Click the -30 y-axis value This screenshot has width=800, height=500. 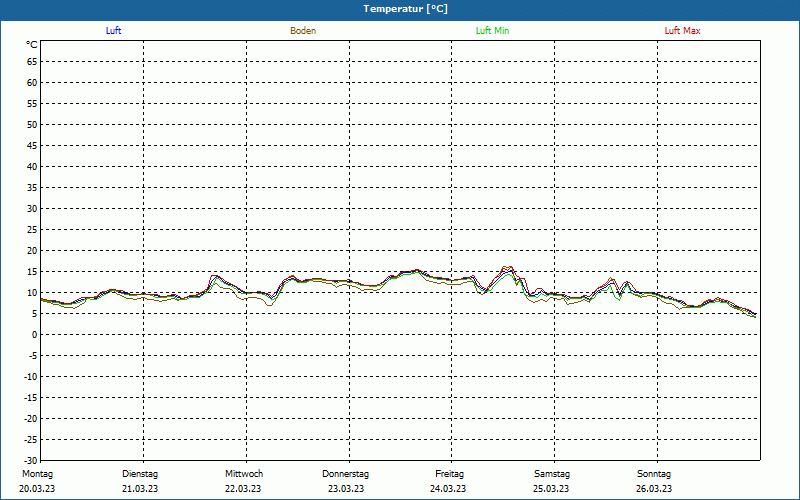pos(31,460)
